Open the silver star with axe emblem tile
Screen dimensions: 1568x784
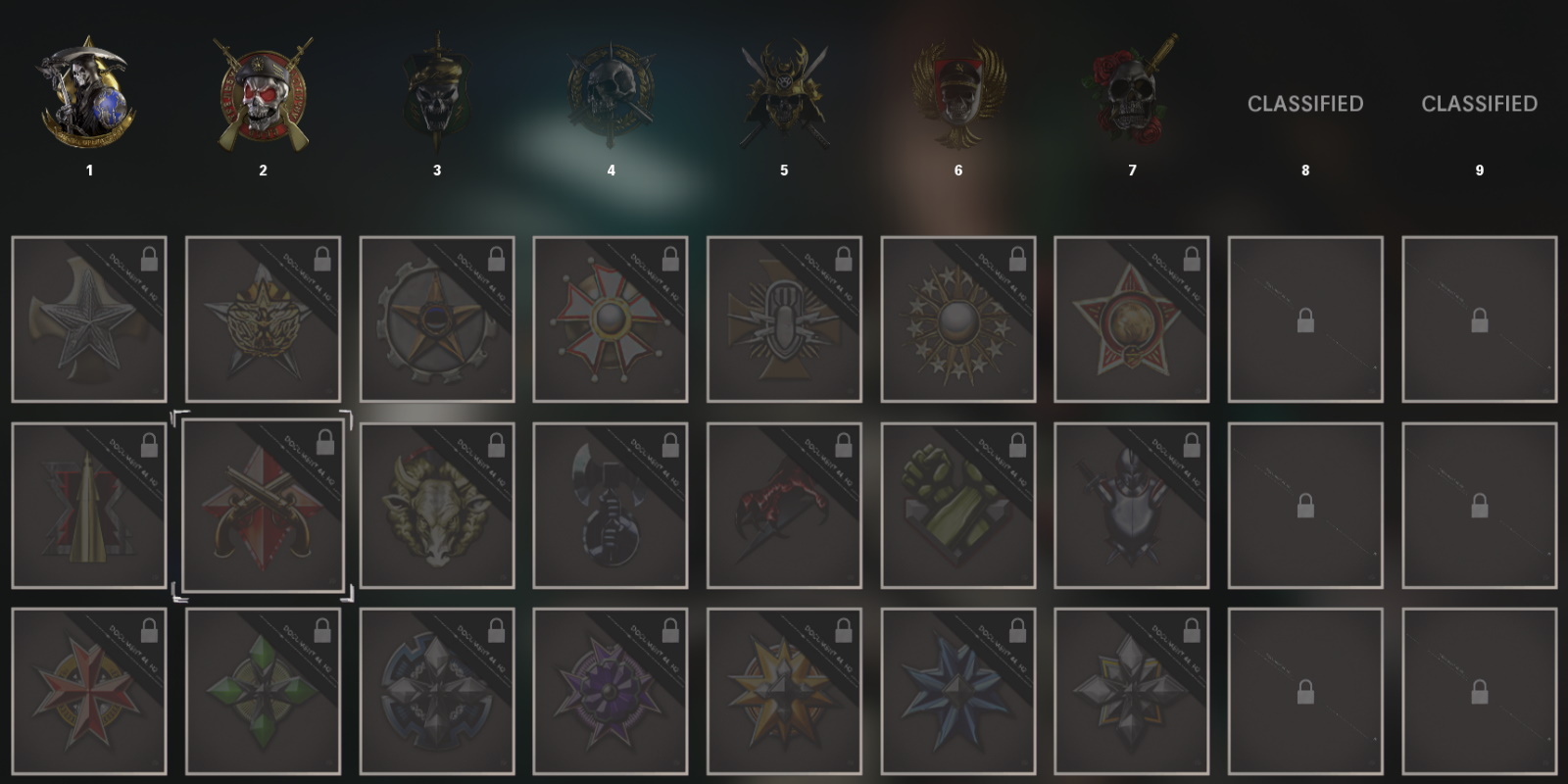click(x=89, y=319)
